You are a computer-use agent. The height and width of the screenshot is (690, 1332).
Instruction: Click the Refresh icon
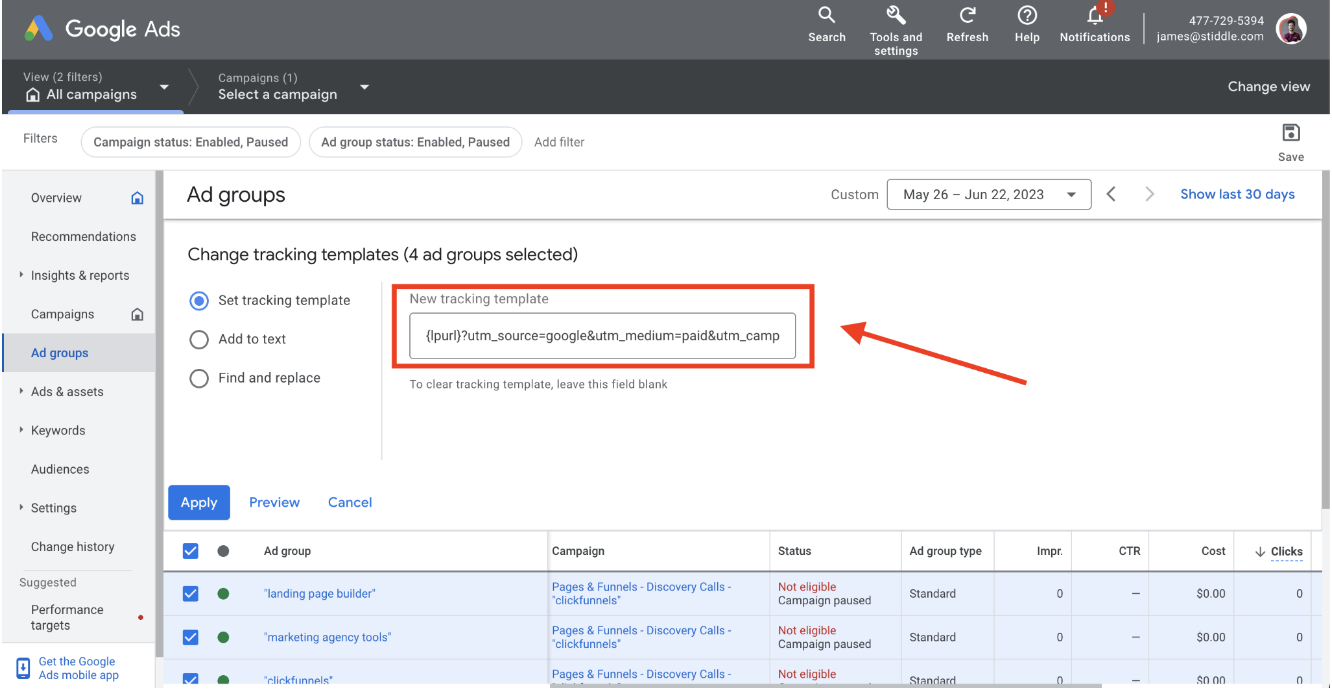pyautogui.click(x=967, y=15)
